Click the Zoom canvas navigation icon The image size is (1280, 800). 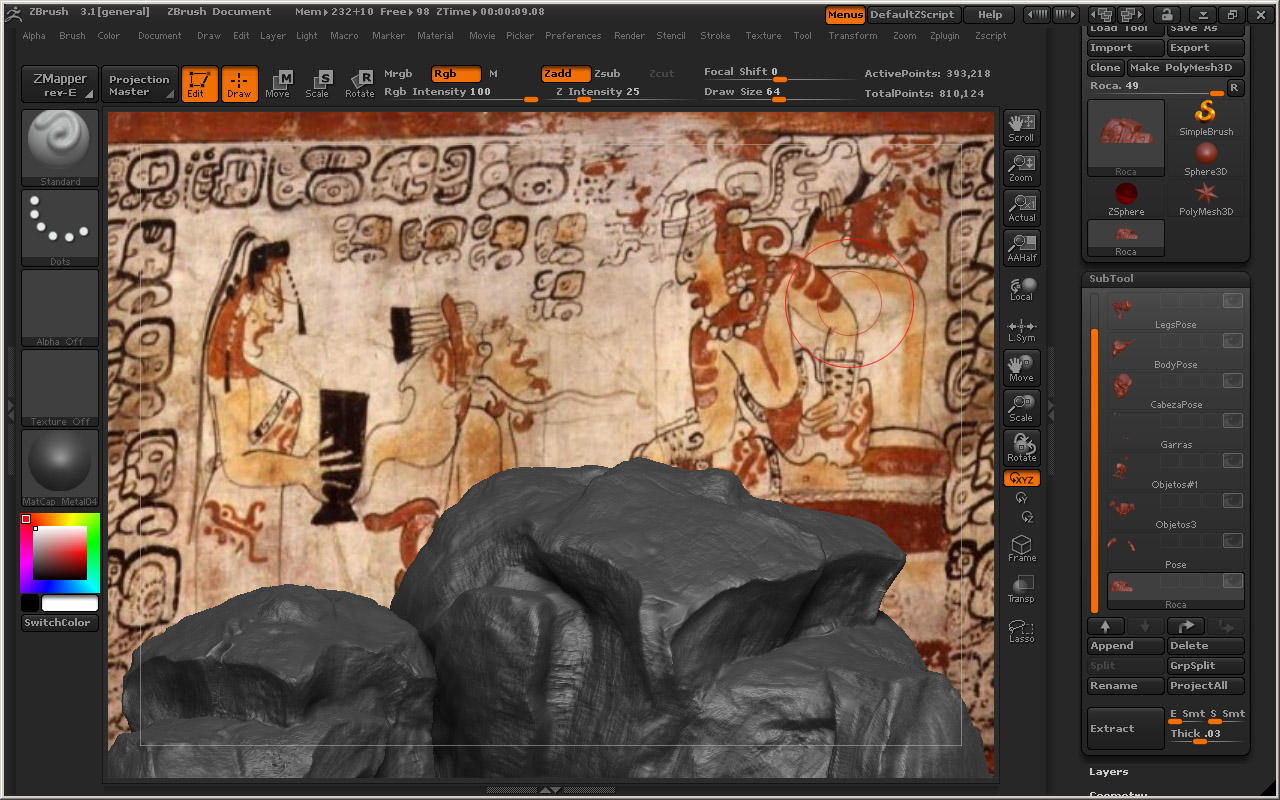[1021, 167]
